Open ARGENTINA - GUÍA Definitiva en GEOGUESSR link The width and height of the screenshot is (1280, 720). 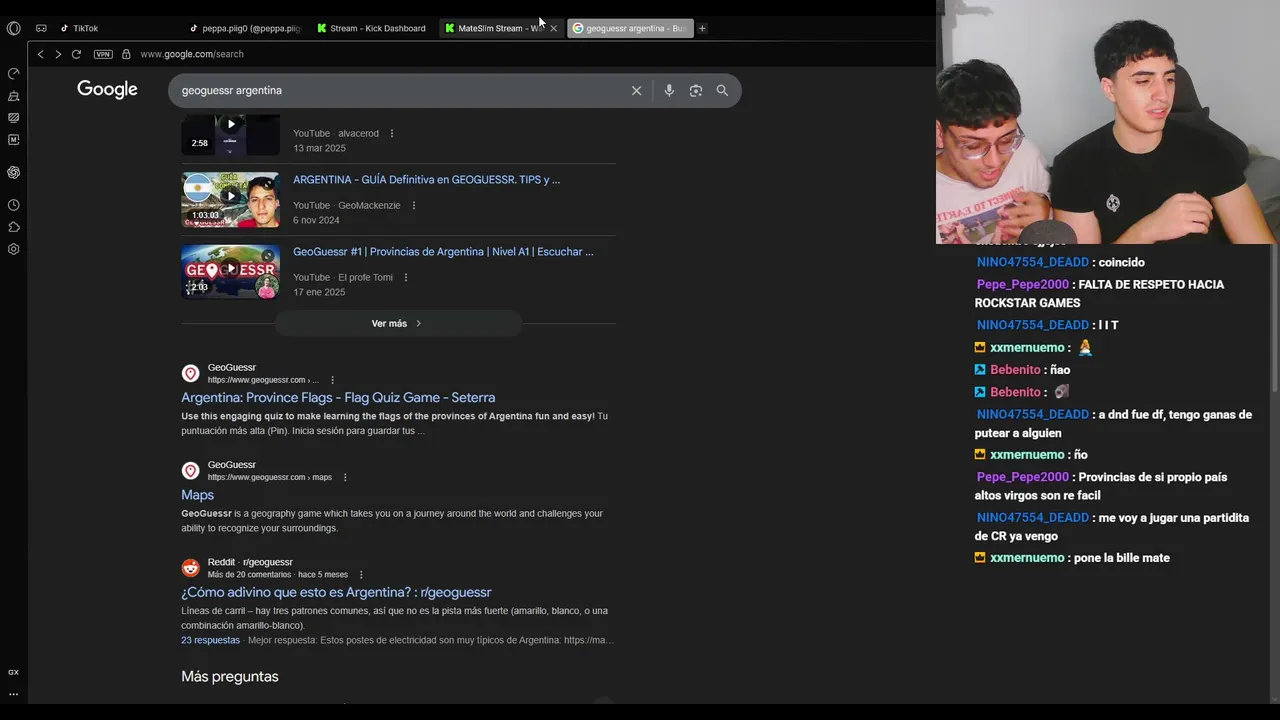point(426,180)
